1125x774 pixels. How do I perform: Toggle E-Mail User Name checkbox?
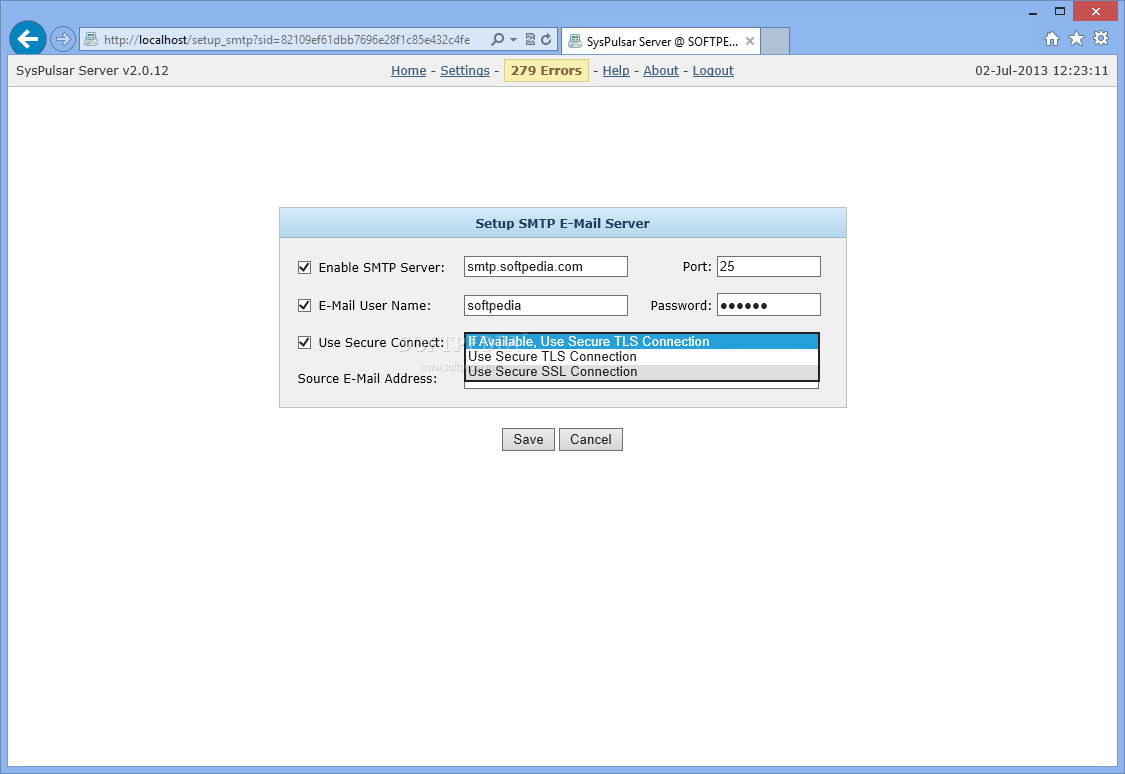tap(304, 306)
